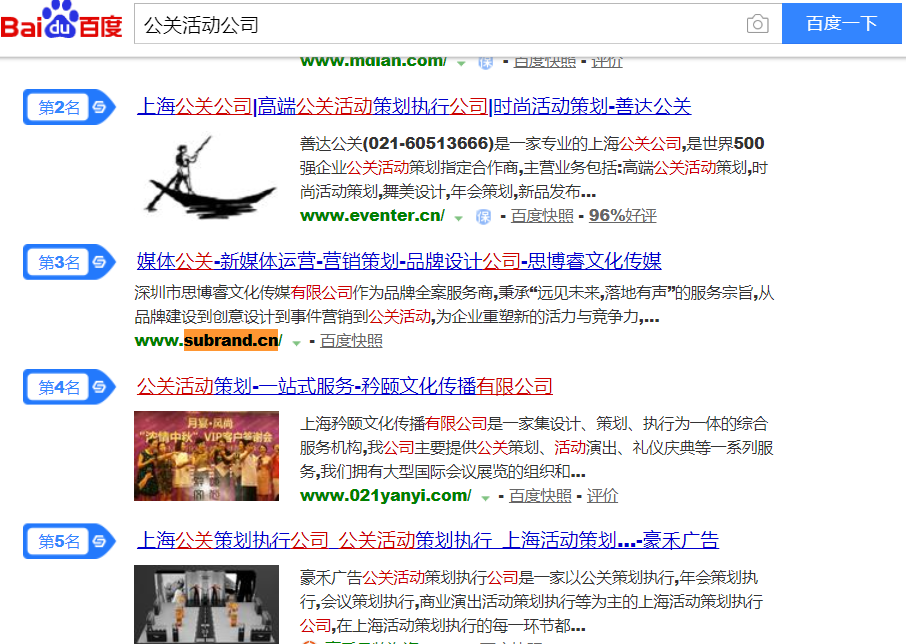Open www.mdian.com URL

(373, 61)
